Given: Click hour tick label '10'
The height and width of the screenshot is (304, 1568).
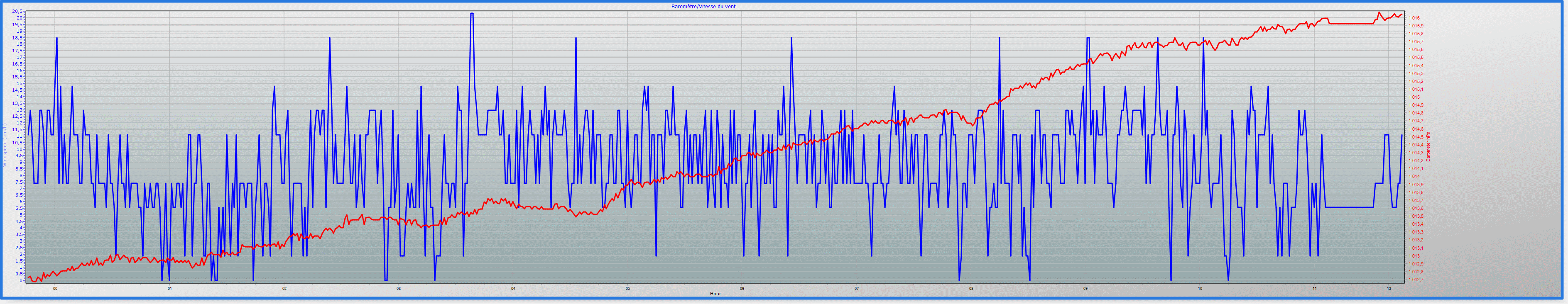Looking at the screenshot, I should 1200,289.
